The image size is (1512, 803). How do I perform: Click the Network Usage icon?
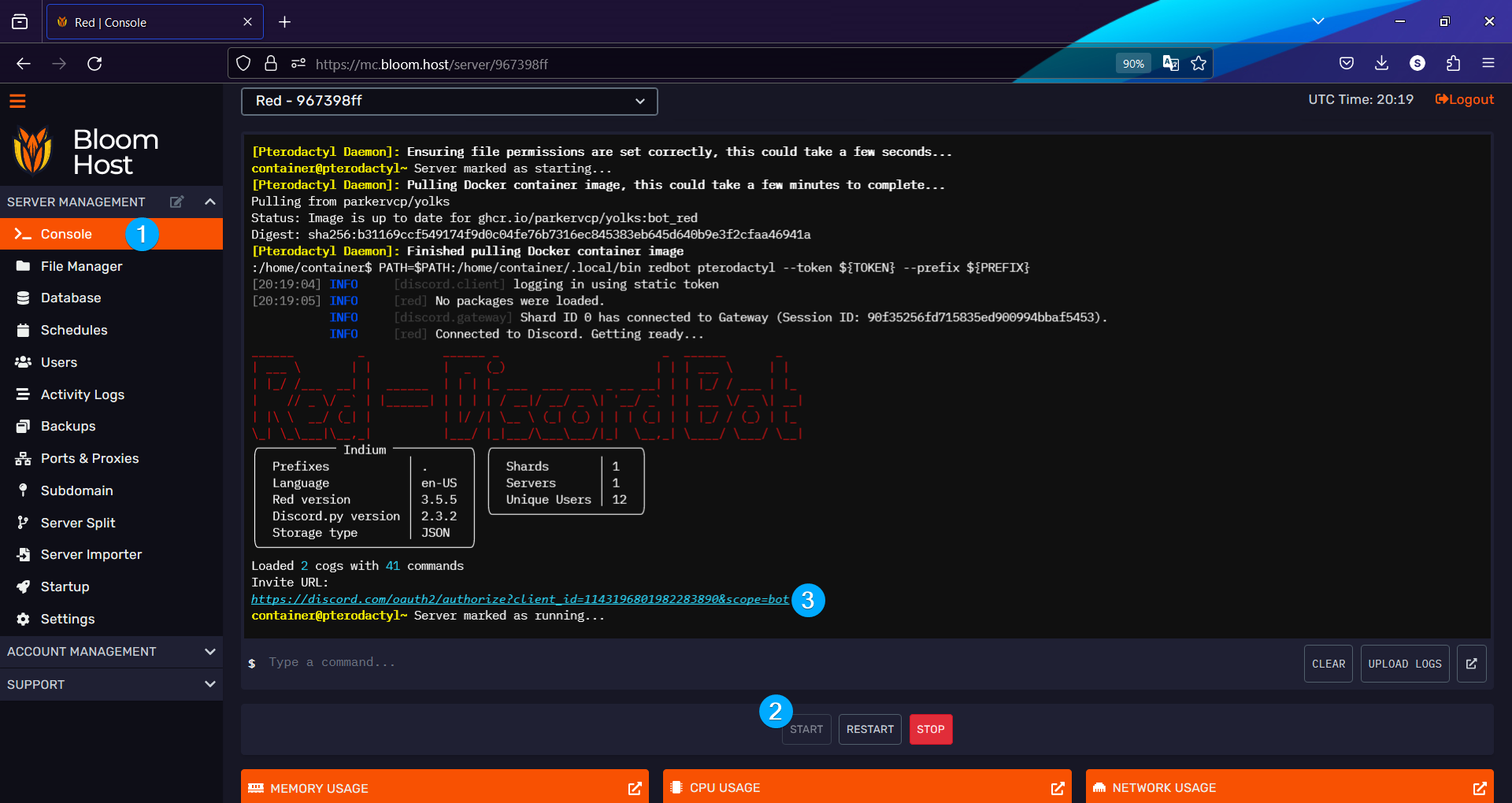[x=1099, y=787]
